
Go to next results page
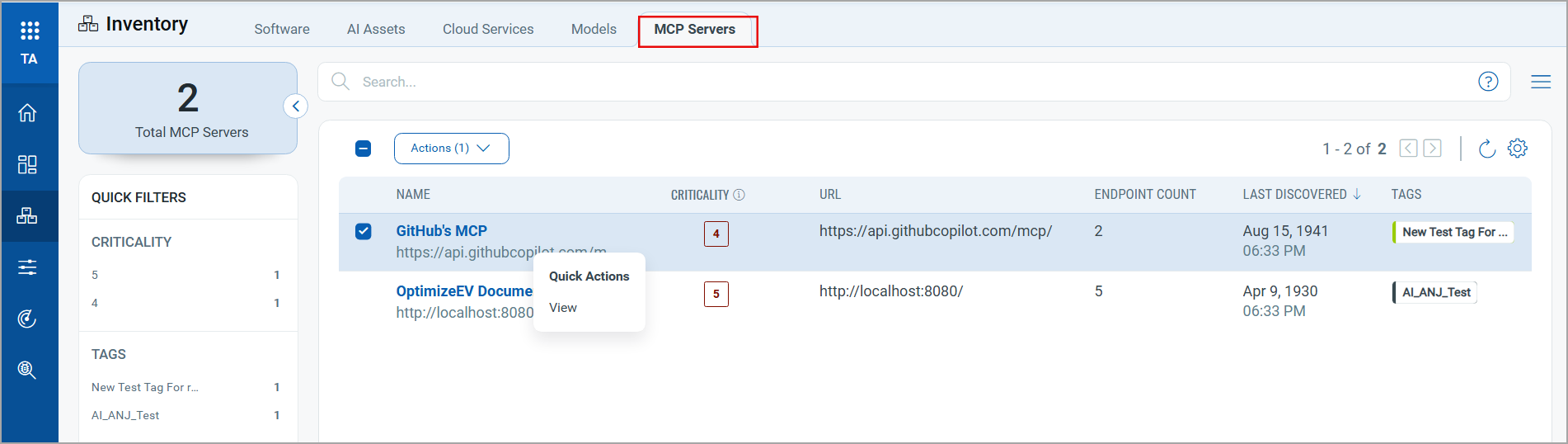coord(1433,149)
